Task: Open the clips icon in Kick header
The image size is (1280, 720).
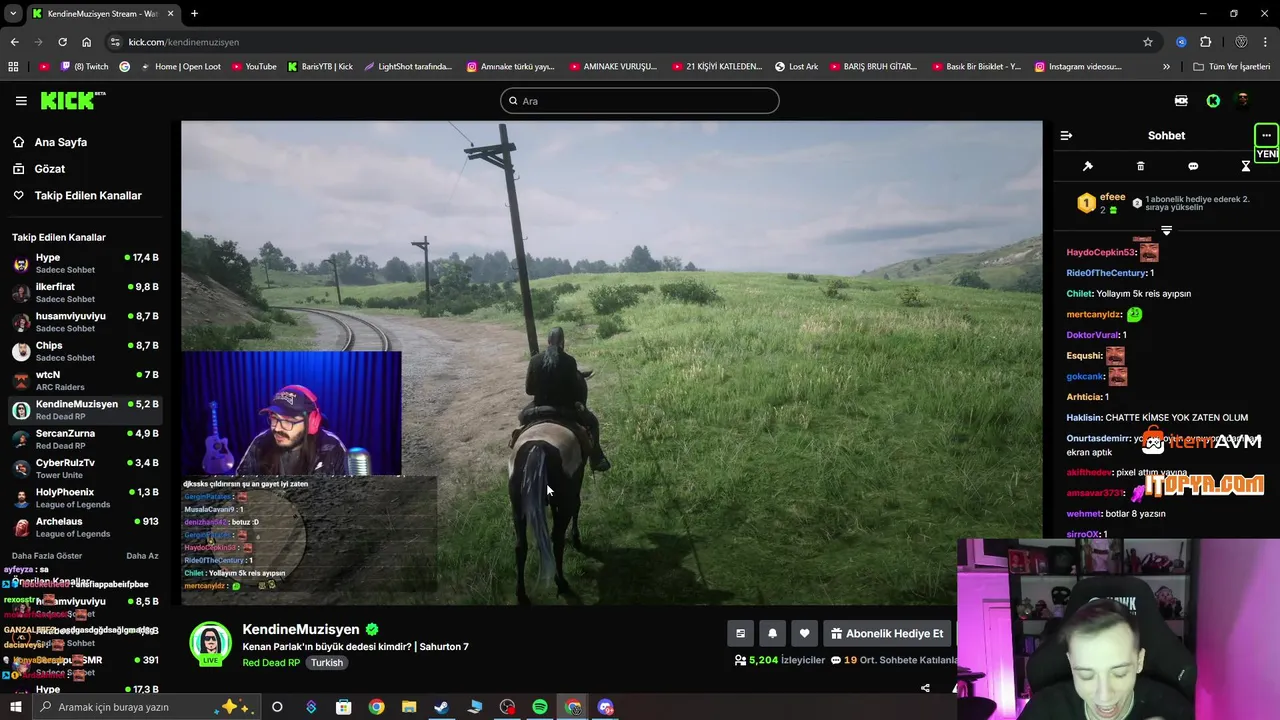Action: click(x=1181, y=101)
